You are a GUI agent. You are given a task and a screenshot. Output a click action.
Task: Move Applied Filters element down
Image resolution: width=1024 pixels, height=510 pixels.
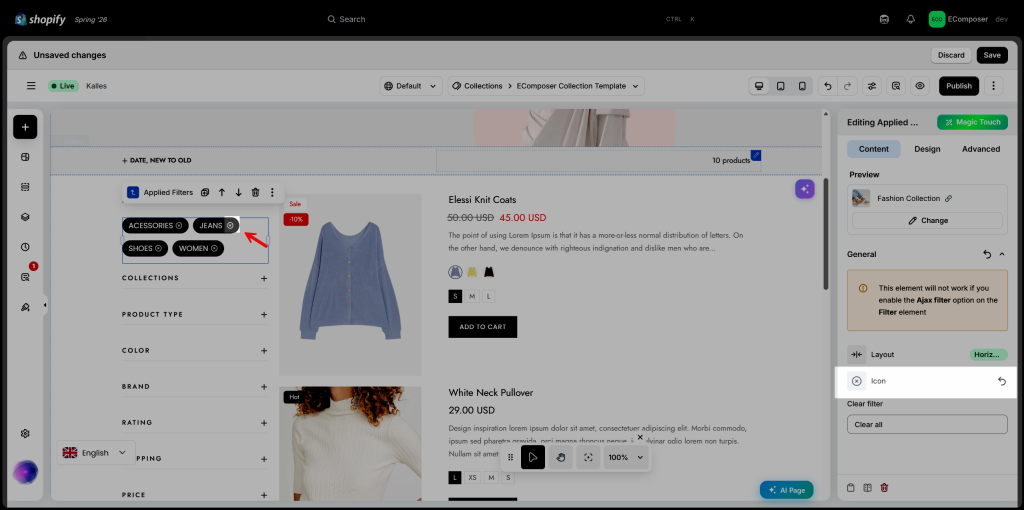point(238,192)
